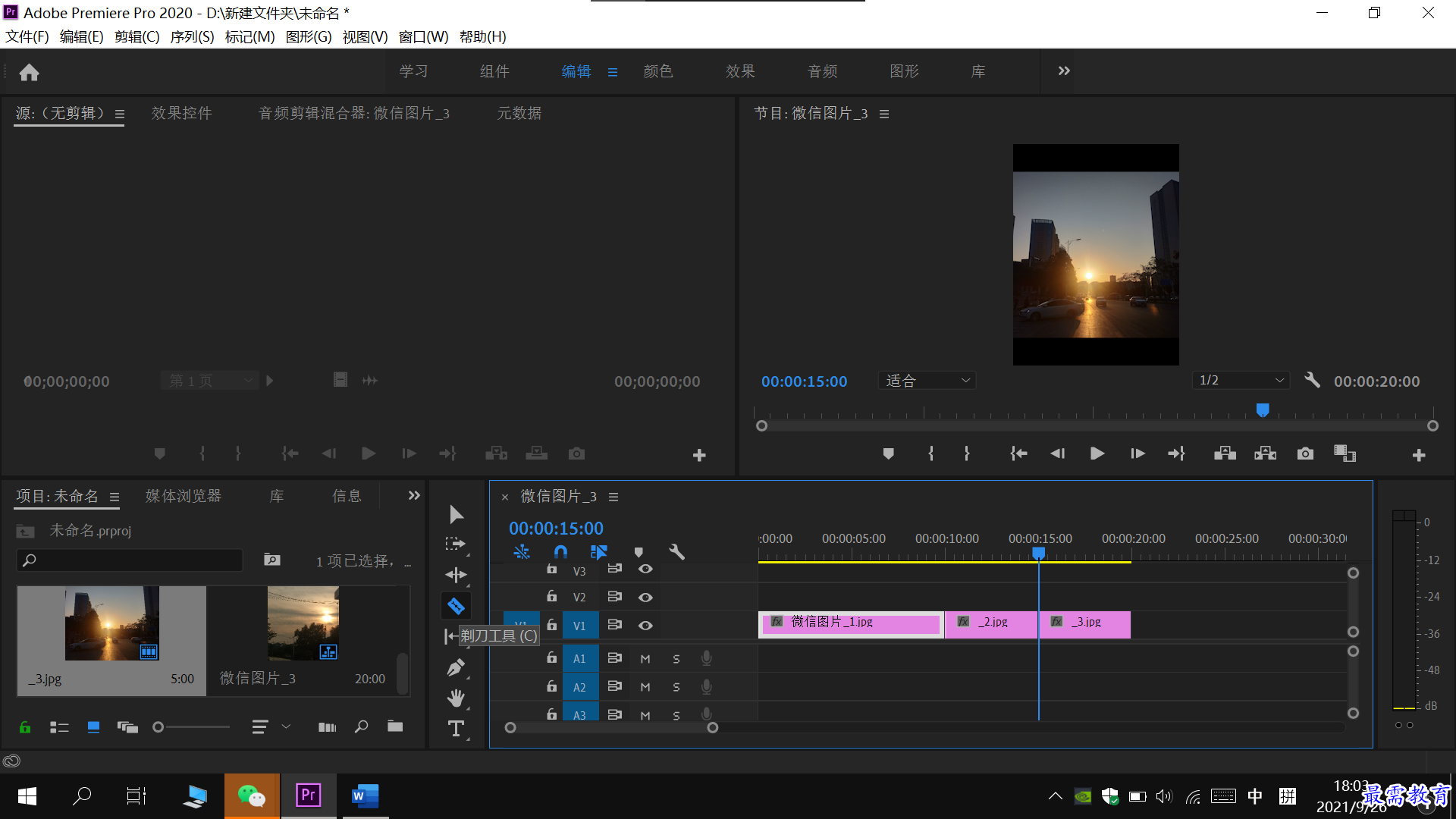The width and height of the screenshot is (1456, 819).
Task: Export frame with camera icon in Program monitor
Action: pos(1305,453)
